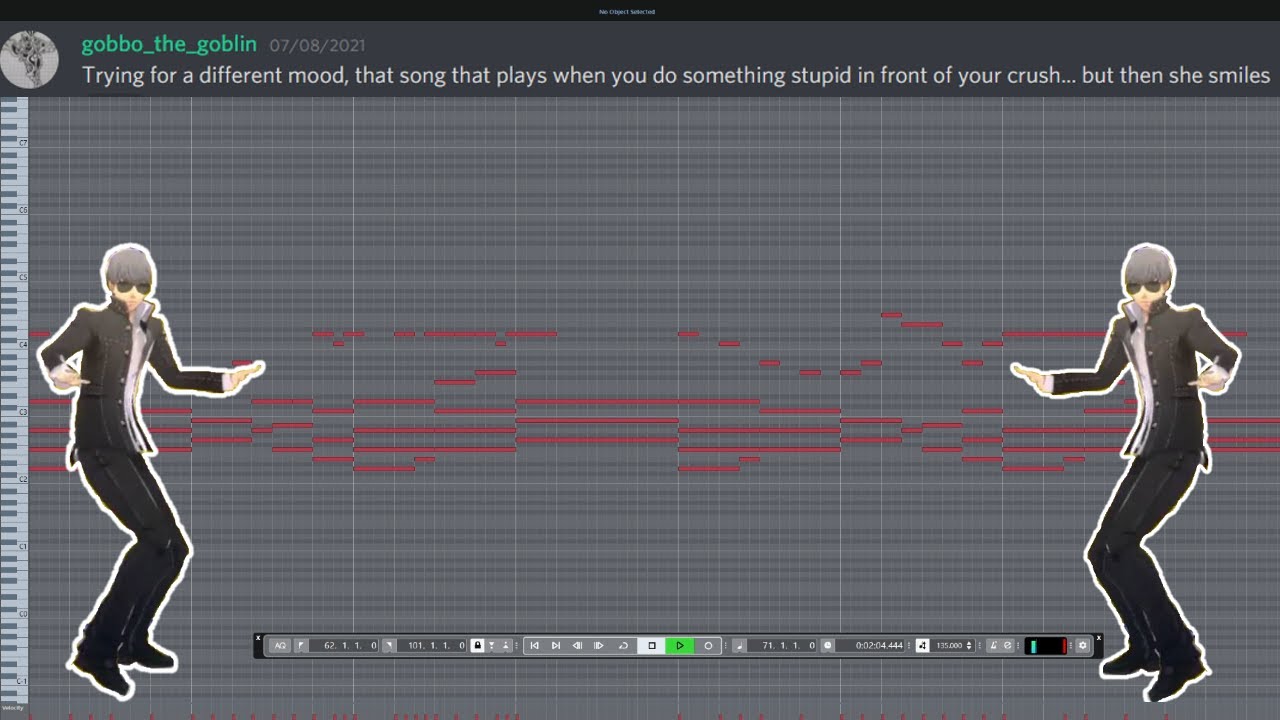Click the record button

tap(708, 645)
